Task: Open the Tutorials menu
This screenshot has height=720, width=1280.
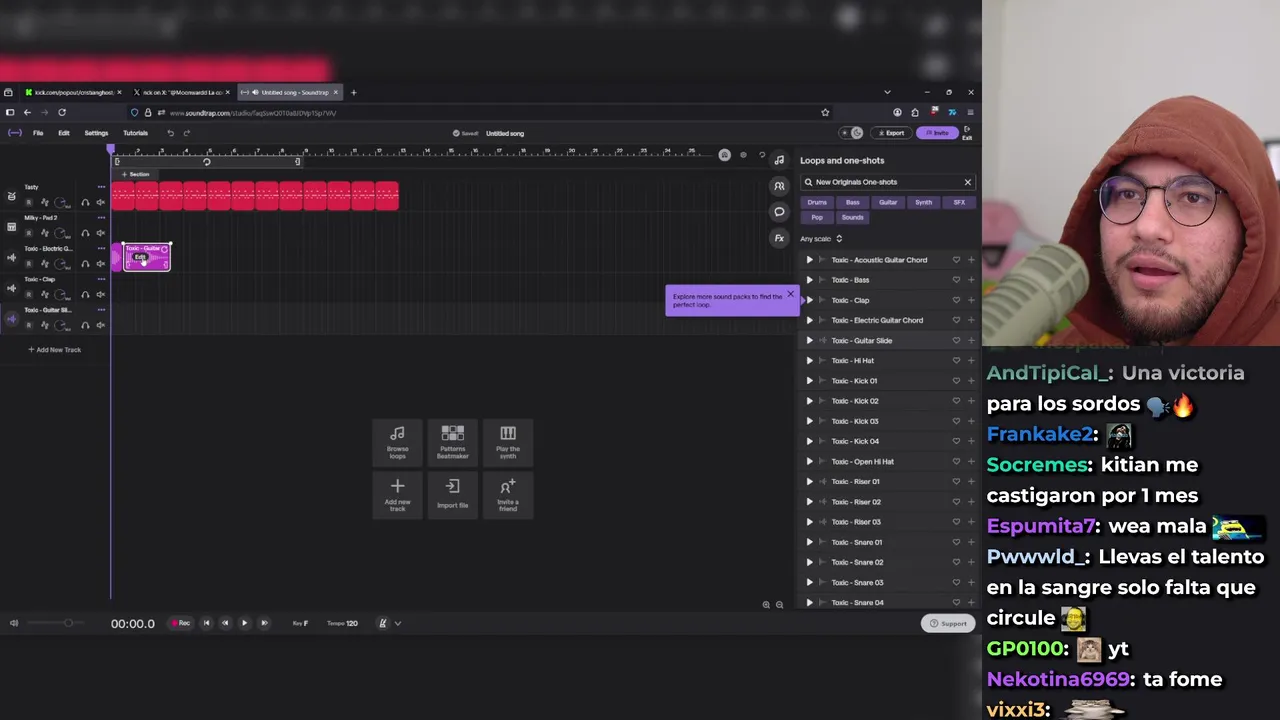Action: pyautogui.click(x=135, y=133)
